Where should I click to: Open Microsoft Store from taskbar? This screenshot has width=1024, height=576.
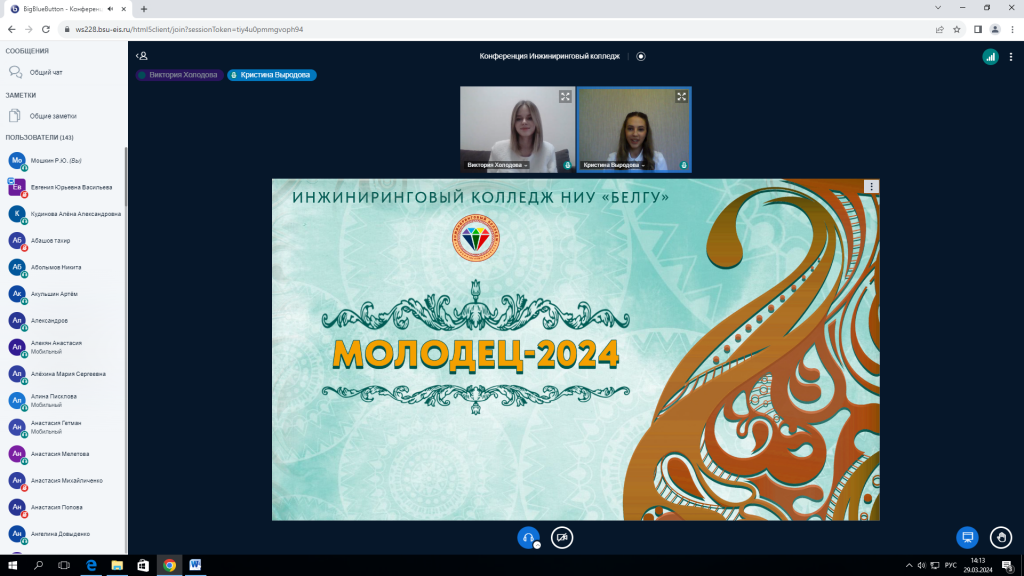pos(143,566)
